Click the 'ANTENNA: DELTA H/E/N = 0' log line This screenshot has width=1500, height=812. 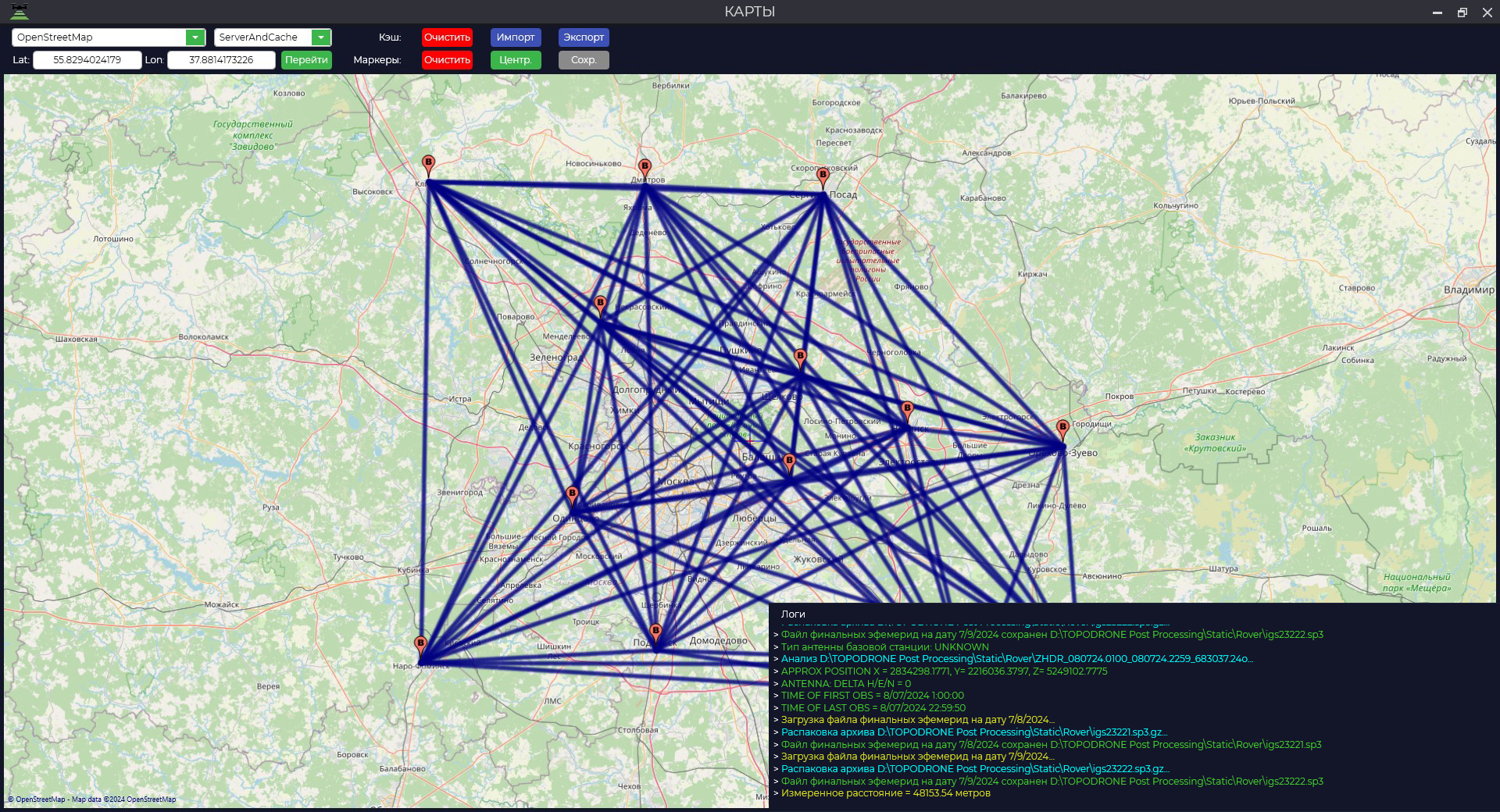coord(845,684)
